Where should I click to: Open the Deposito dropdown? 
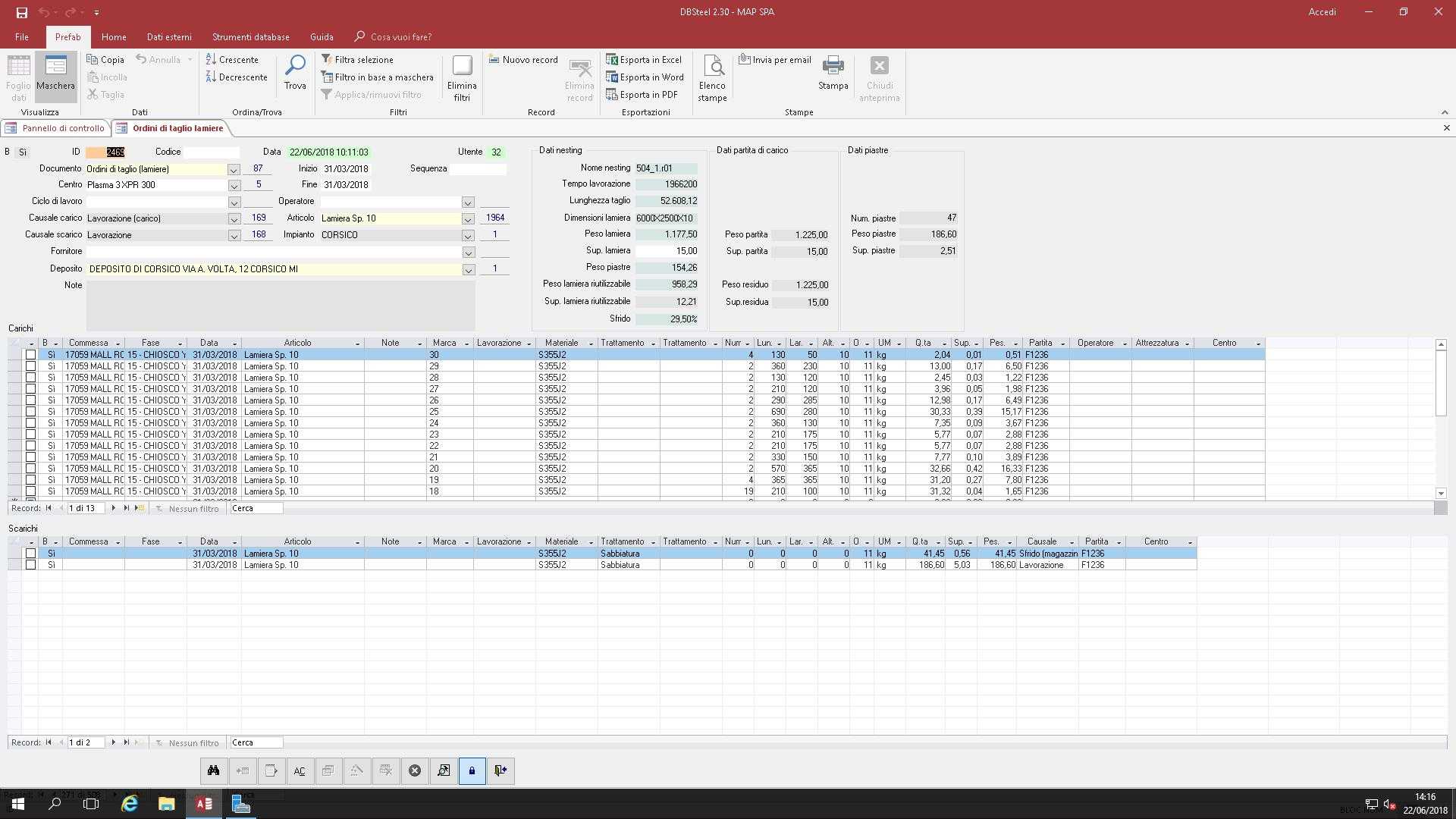click(x=468, y=269)
